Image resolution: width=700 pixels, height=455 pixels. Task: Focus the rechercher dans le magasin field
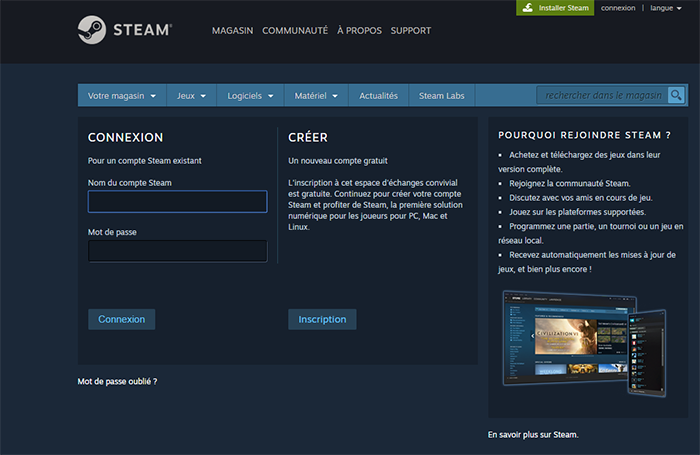point(602,95)
